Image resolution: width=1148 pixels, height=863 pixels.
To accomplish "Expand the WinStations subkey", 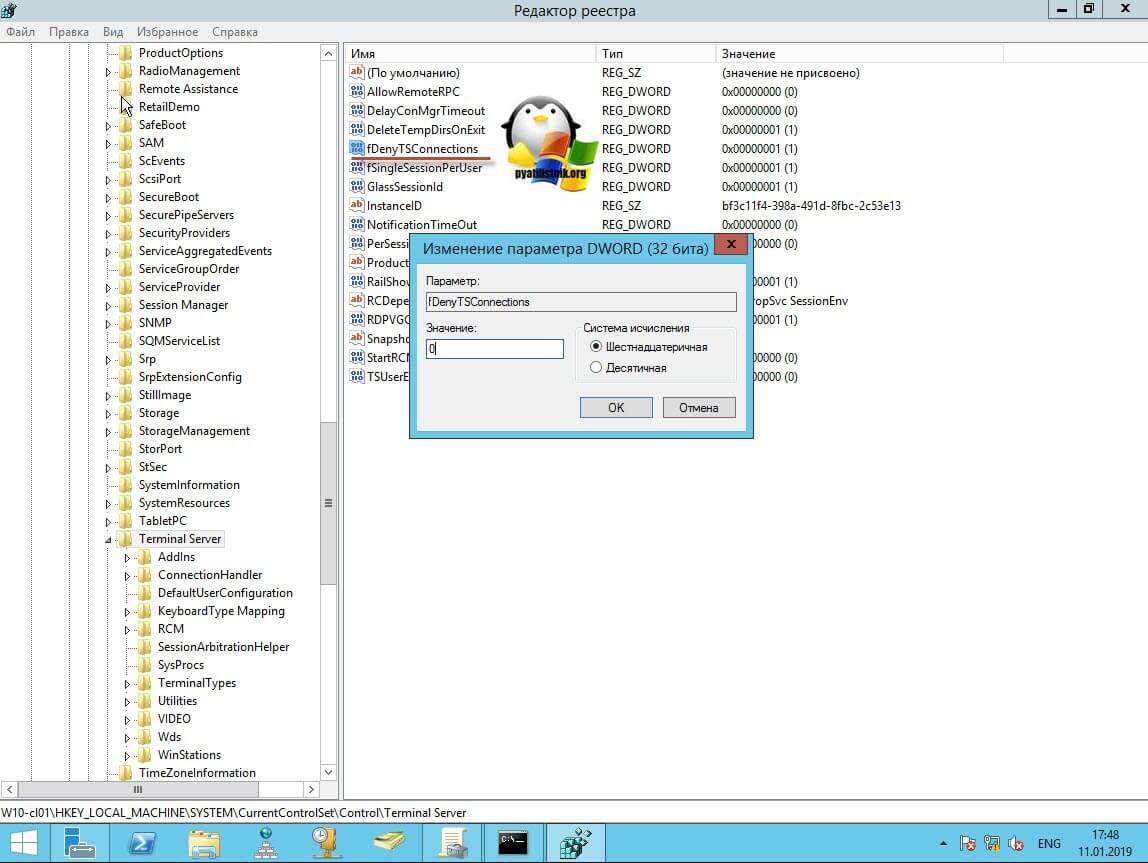I will pos(128,756).
